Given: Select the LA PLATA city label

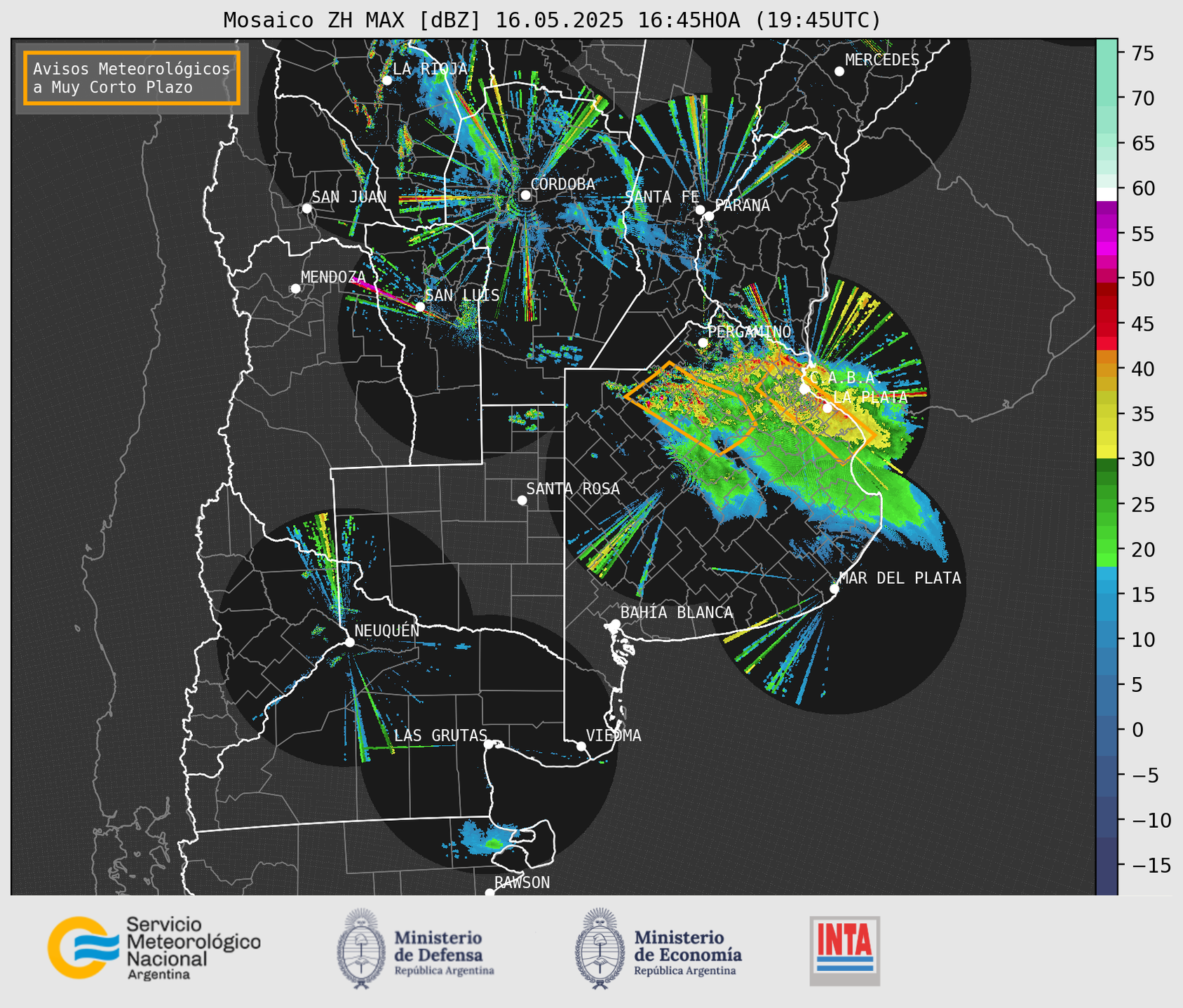Looking at the screenshot, I should coord(870,397).
